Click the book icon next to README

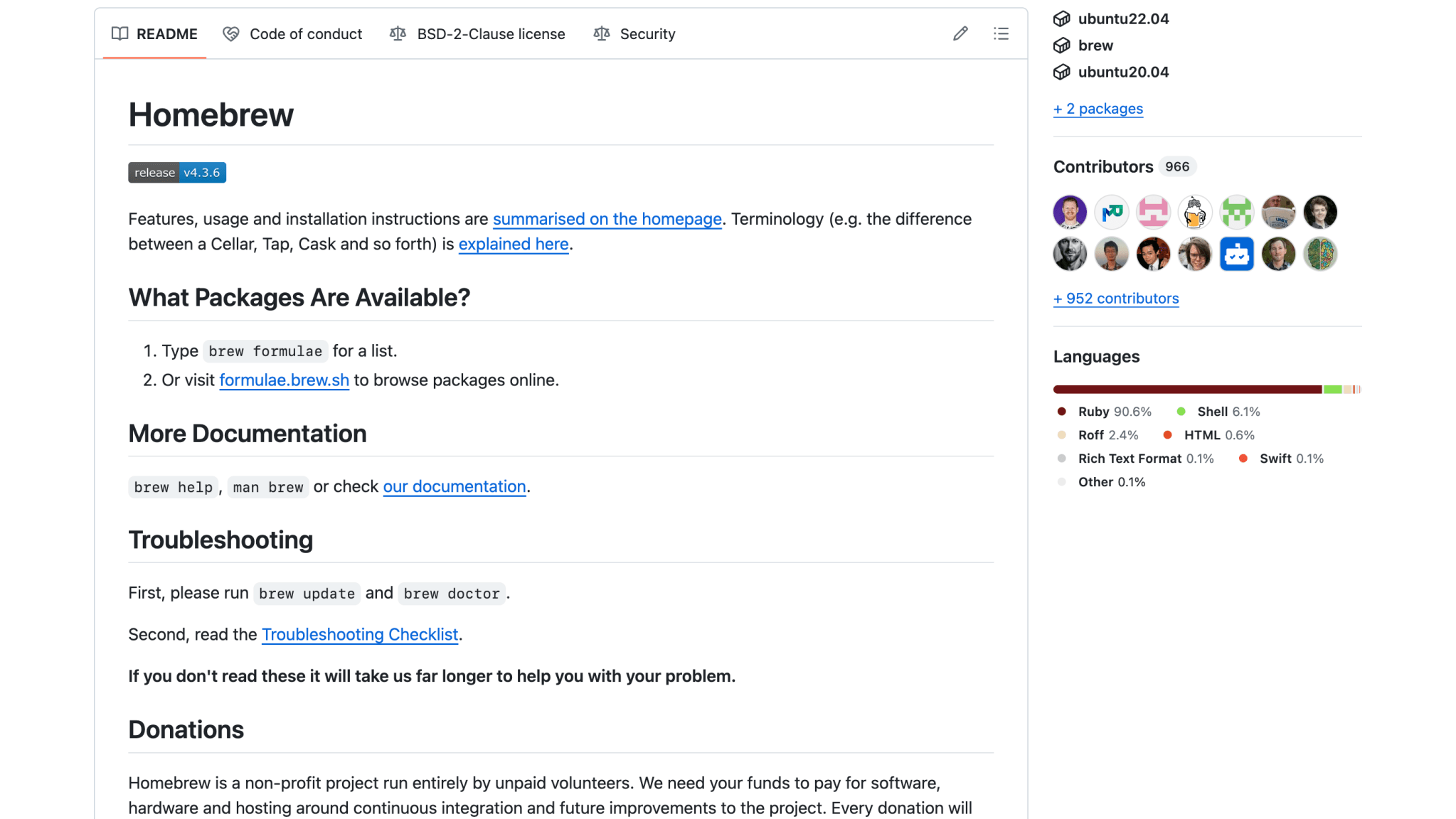119,33
